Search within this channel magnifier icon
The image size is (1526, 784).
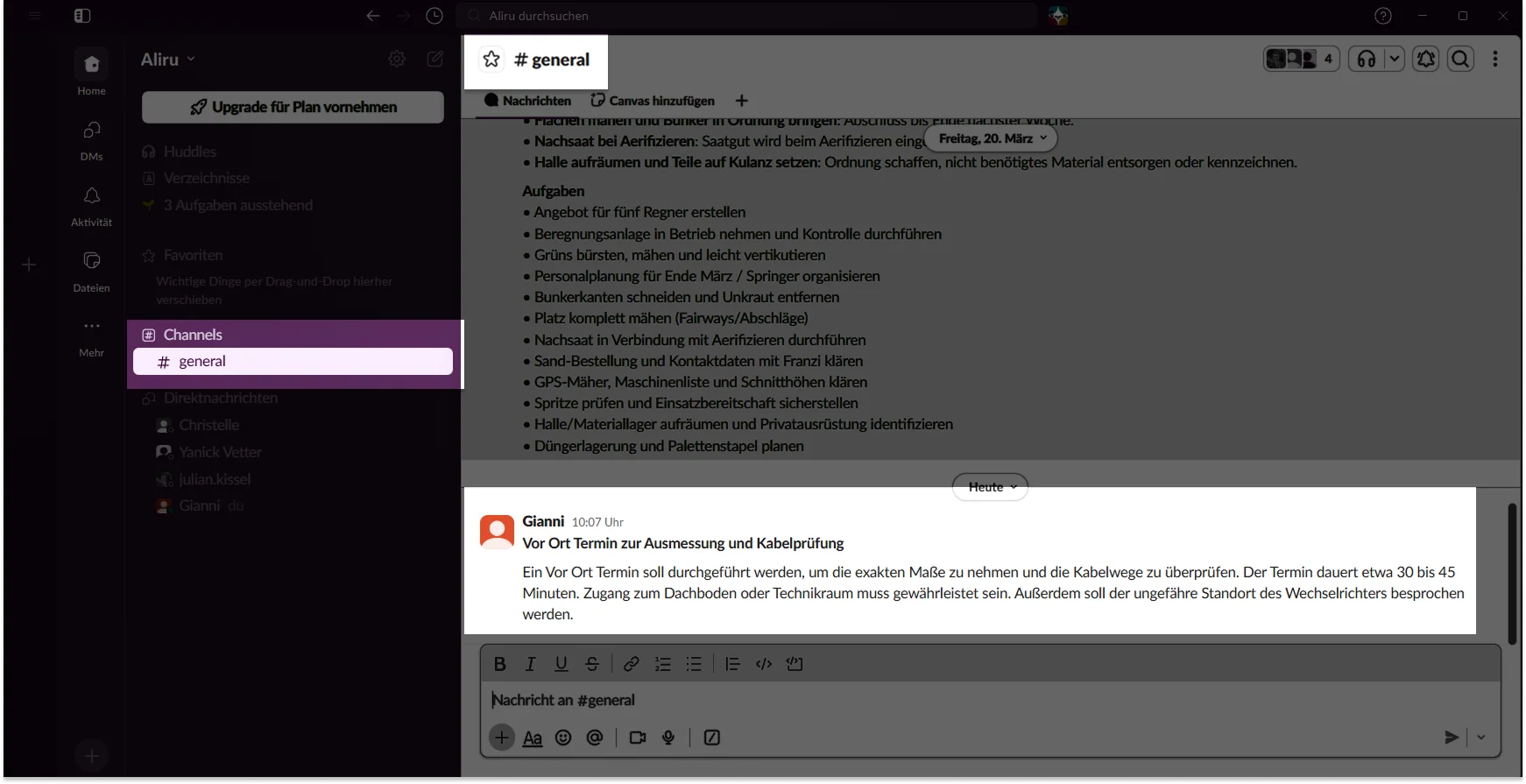1460,59
